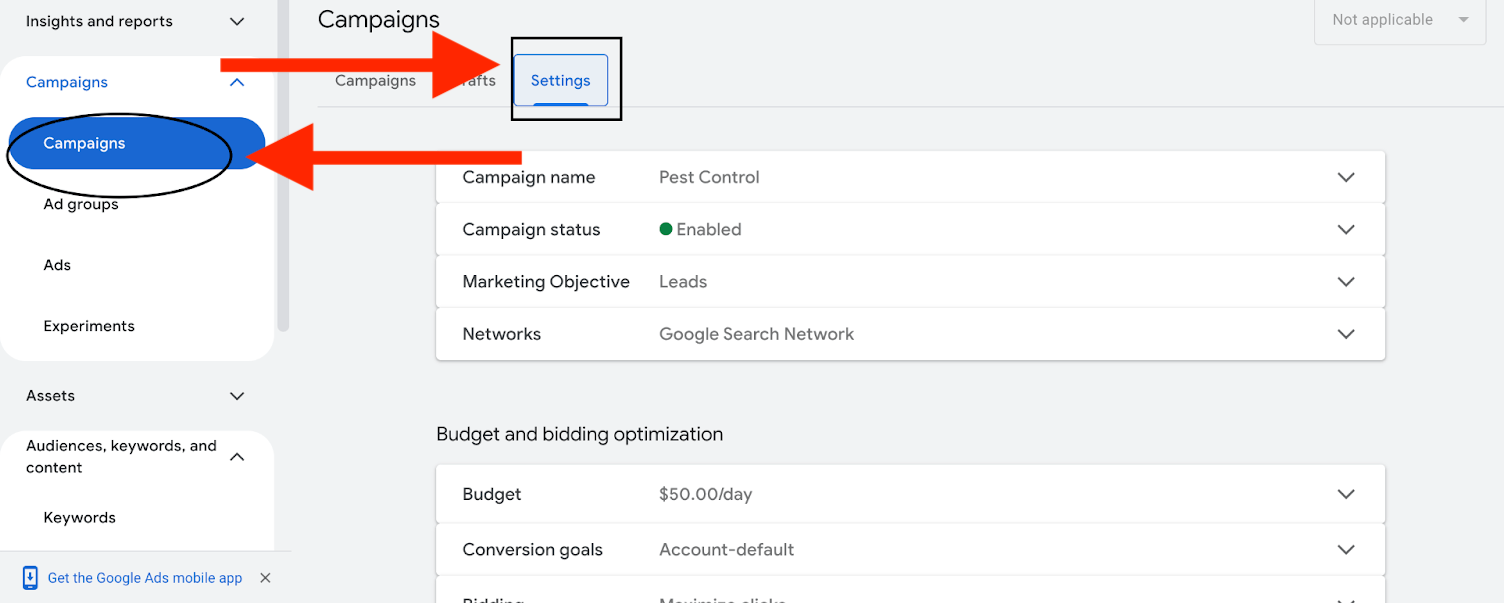Image resolution: width=1504 pixels, height=603 pixels.
Task: Dismiss the Google Ads mobile app banner
Action: point(265,577)
